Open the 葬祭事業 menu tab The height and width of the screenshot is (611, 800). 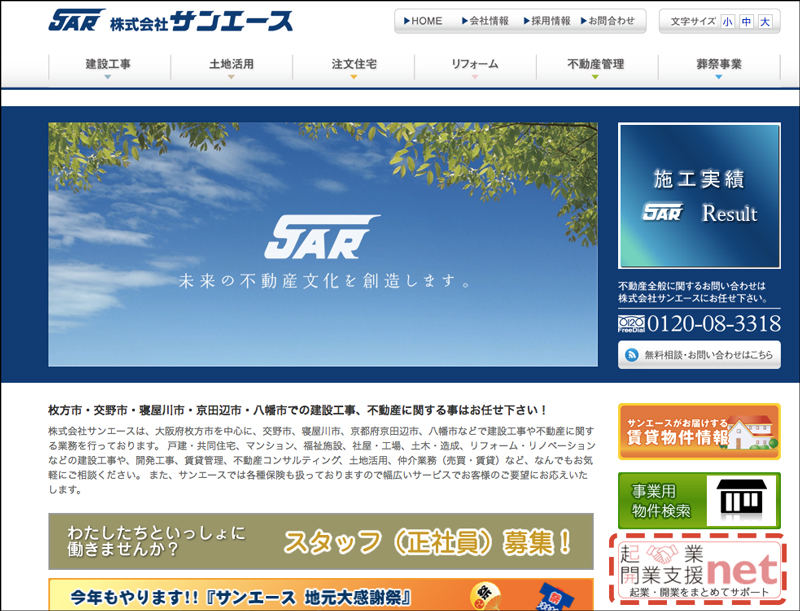pyautogui.click(x=719, y=65)
